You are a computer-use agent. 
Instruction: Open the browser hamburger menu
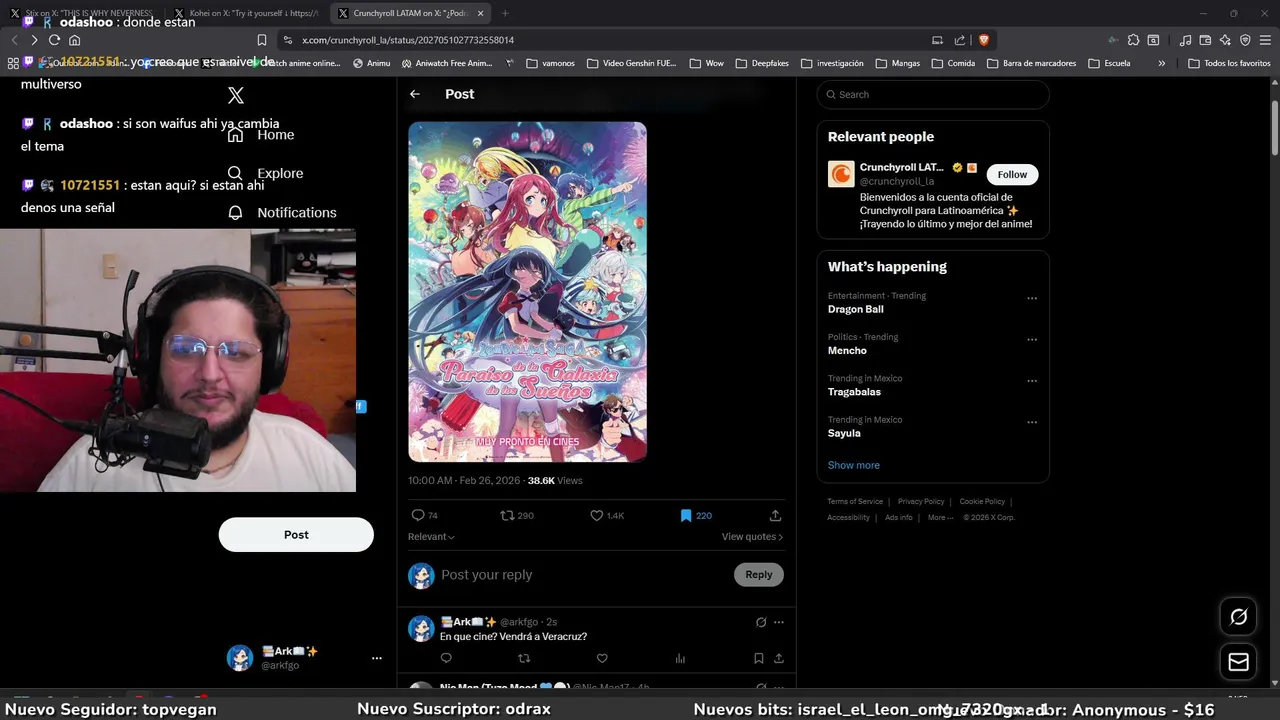pos(1265,40)
